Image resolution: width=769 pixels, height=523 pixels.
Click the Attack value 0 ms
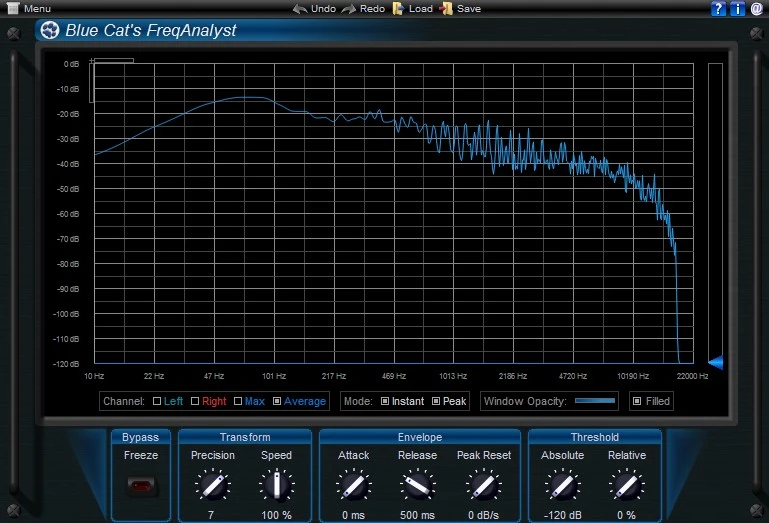(354, 515)
